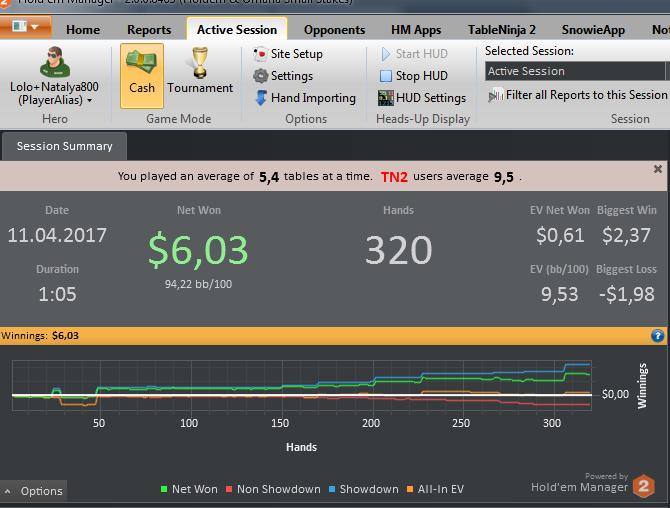
Task: Open the TableNinja 2 tab
Action: tap(502, 29)
